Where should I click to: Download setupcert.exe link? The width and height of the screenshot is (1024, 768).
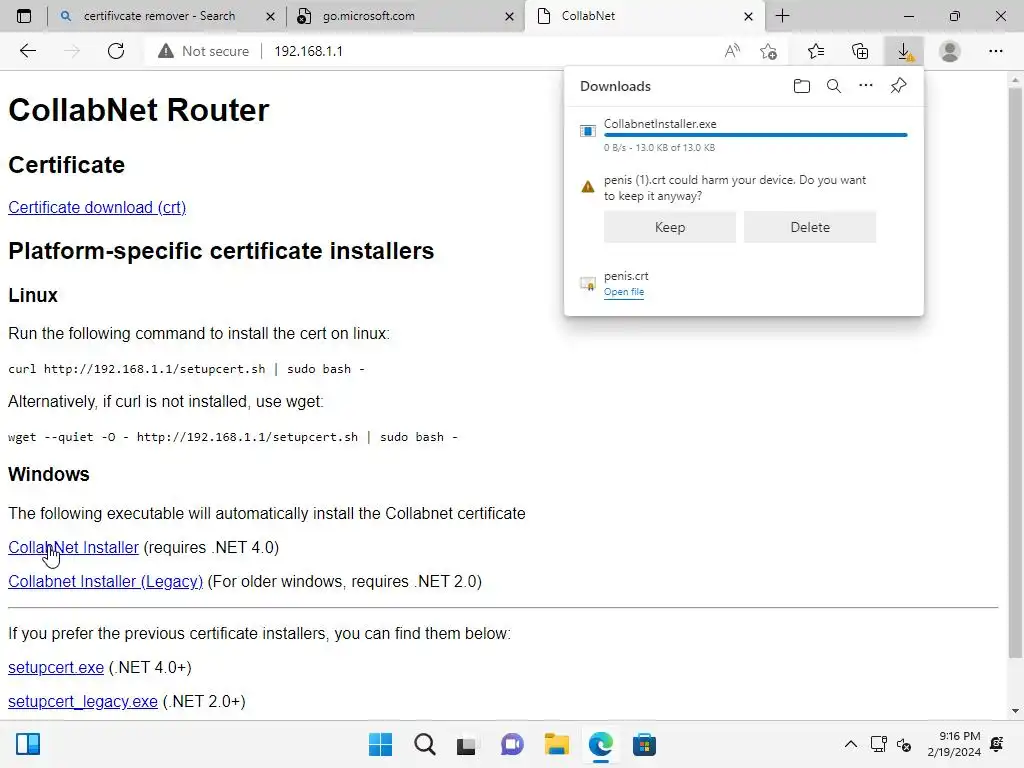tap(56, 667)
